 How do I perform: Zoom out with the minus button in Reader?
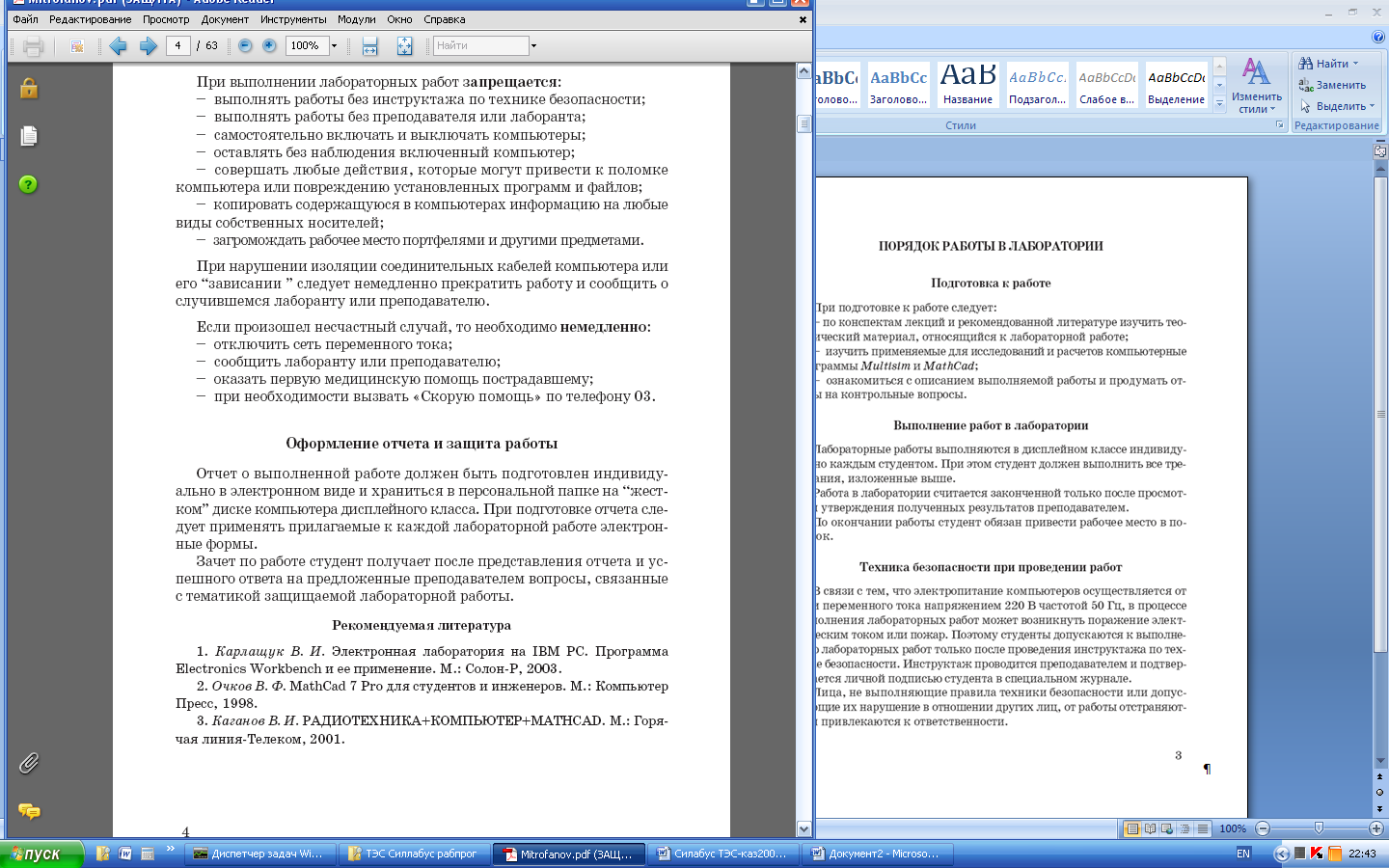(x=245, y=45)
